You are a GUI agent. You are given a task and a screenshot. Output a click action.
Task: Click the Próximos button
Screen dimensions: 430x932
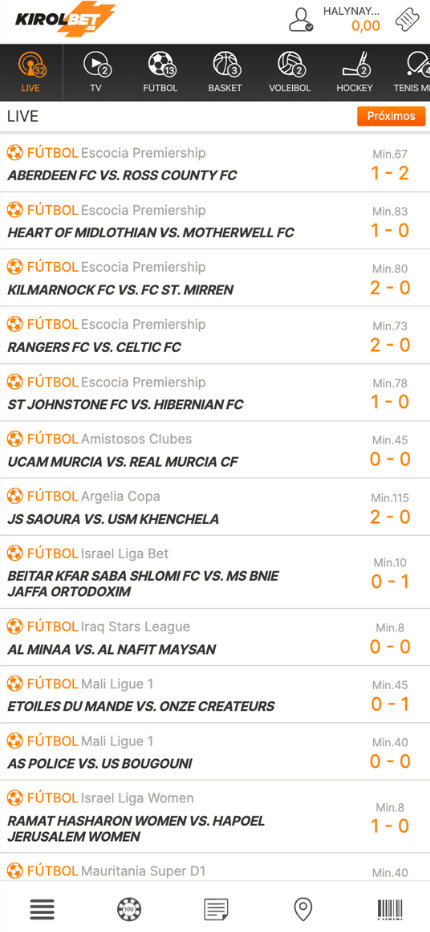point(391,116)
